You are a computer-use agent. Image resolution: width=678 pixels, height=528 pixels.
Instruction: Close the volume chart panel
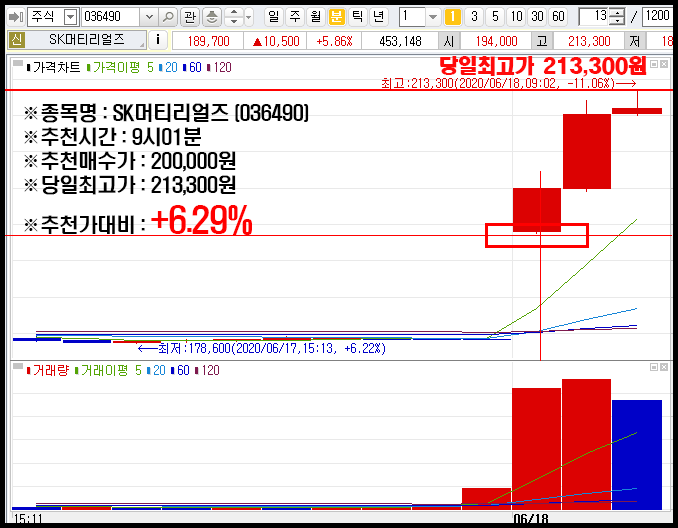[x=664, y=367]
